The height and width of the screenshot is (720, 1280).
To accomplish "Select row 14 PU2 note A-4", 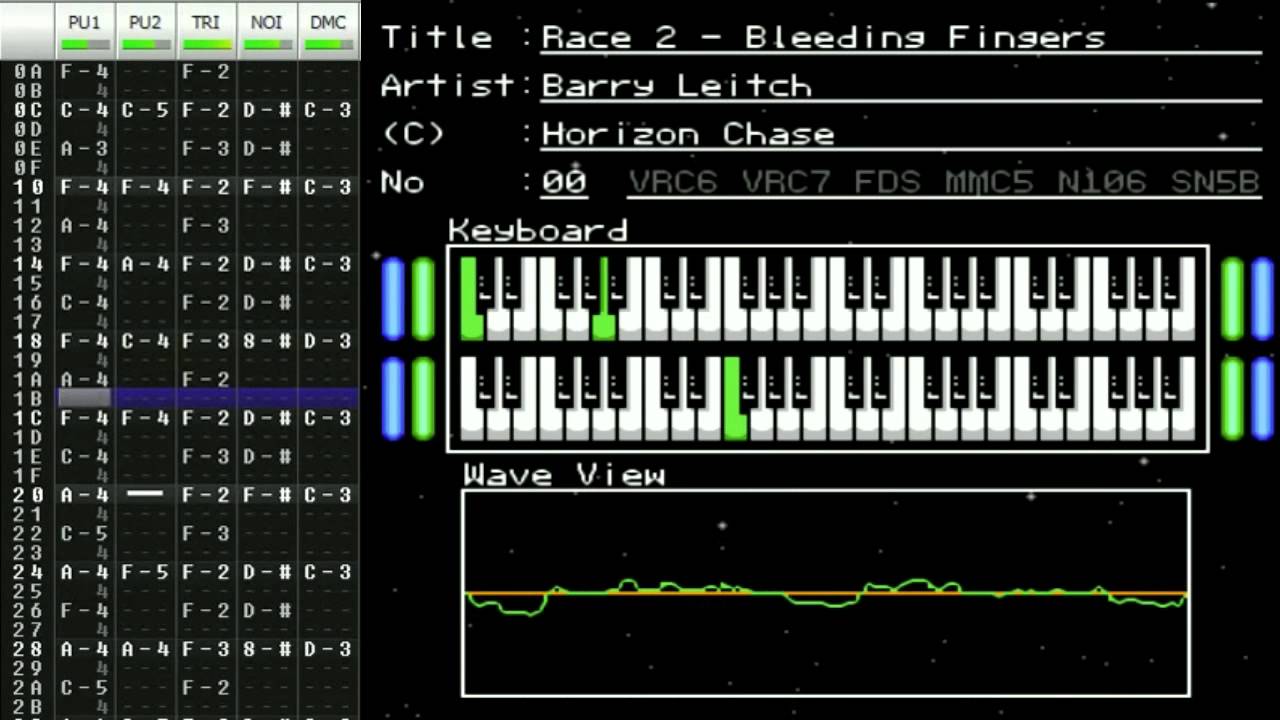I will coord(145,264).
